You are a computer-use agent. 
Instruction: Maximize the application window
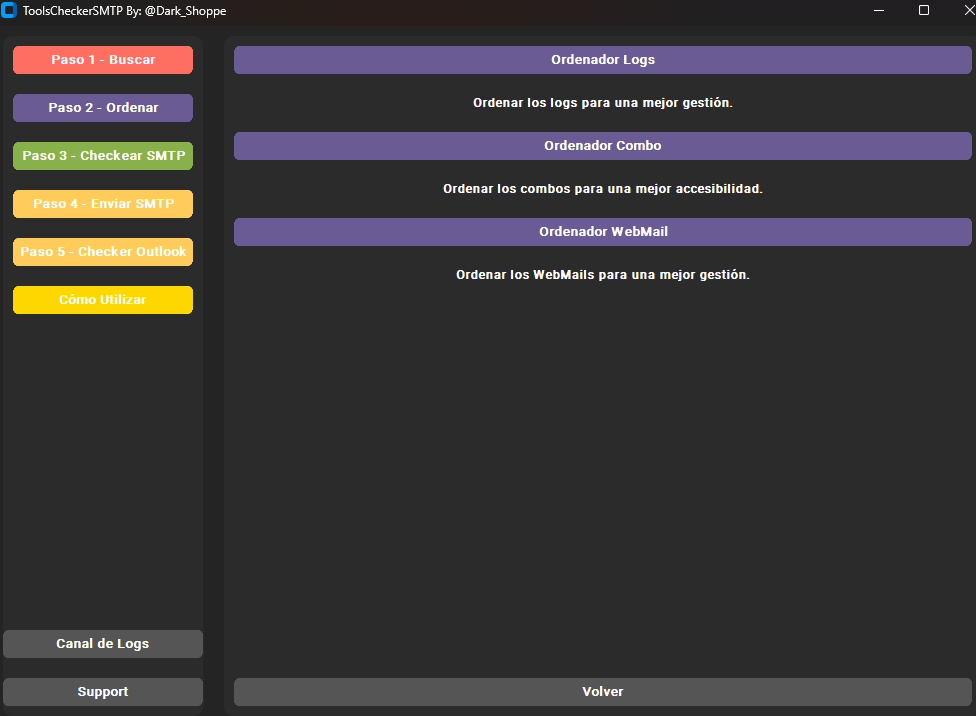[x=923, y=11]
